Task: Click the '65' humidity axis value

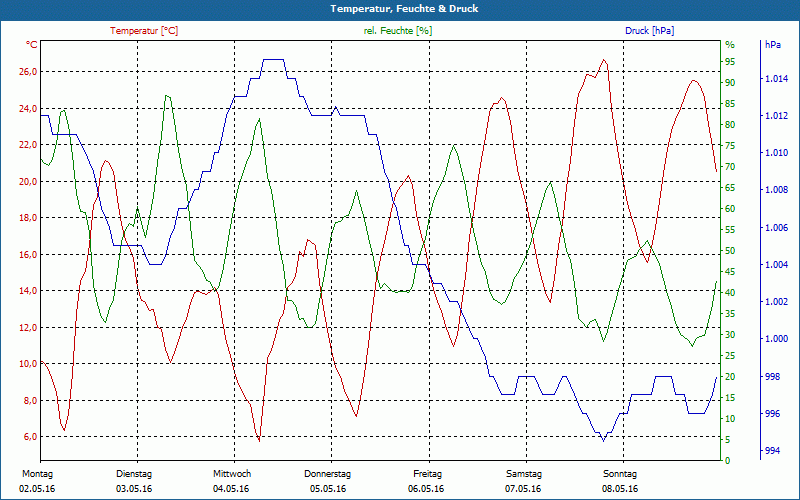Action: point(730,188)
